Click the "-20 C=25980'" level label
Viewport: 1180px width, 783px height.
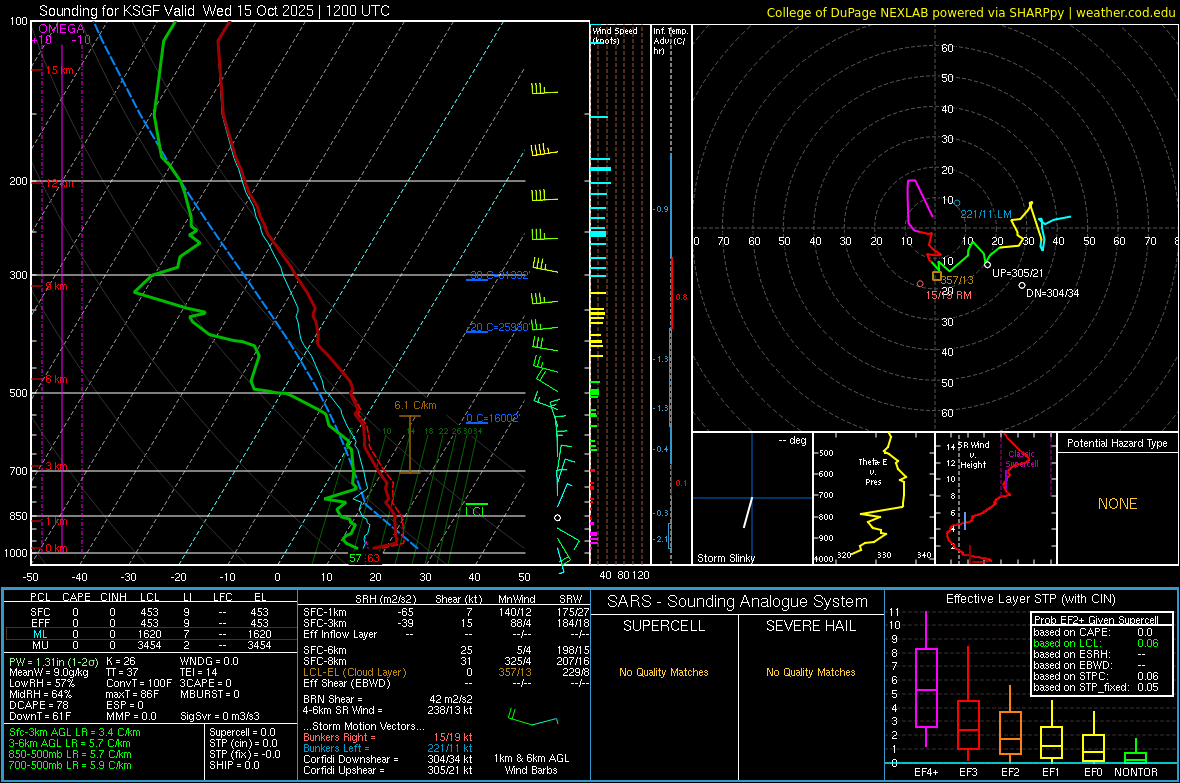(x=497, y=328)
